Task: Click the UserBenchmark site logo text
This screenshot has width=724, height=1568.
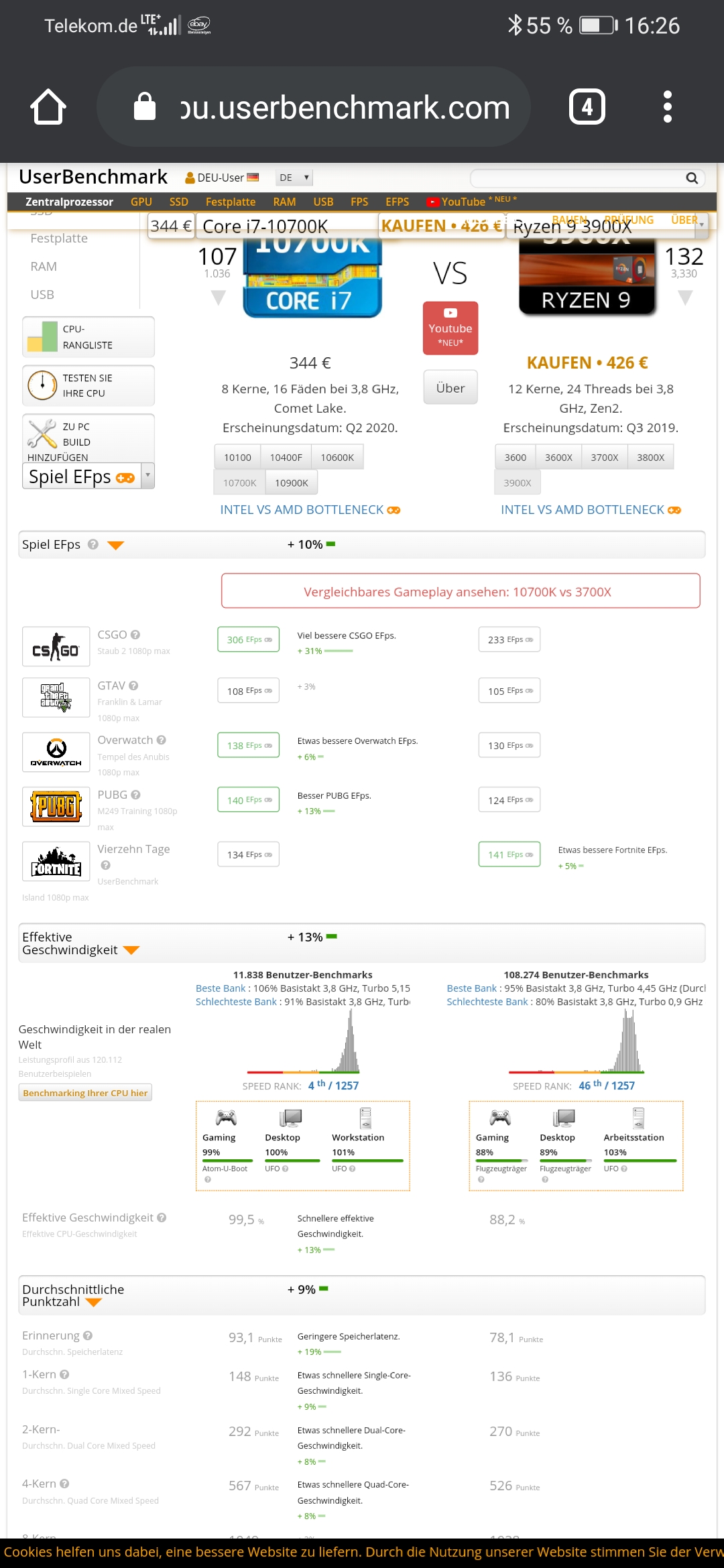Action: coord(93,177)
